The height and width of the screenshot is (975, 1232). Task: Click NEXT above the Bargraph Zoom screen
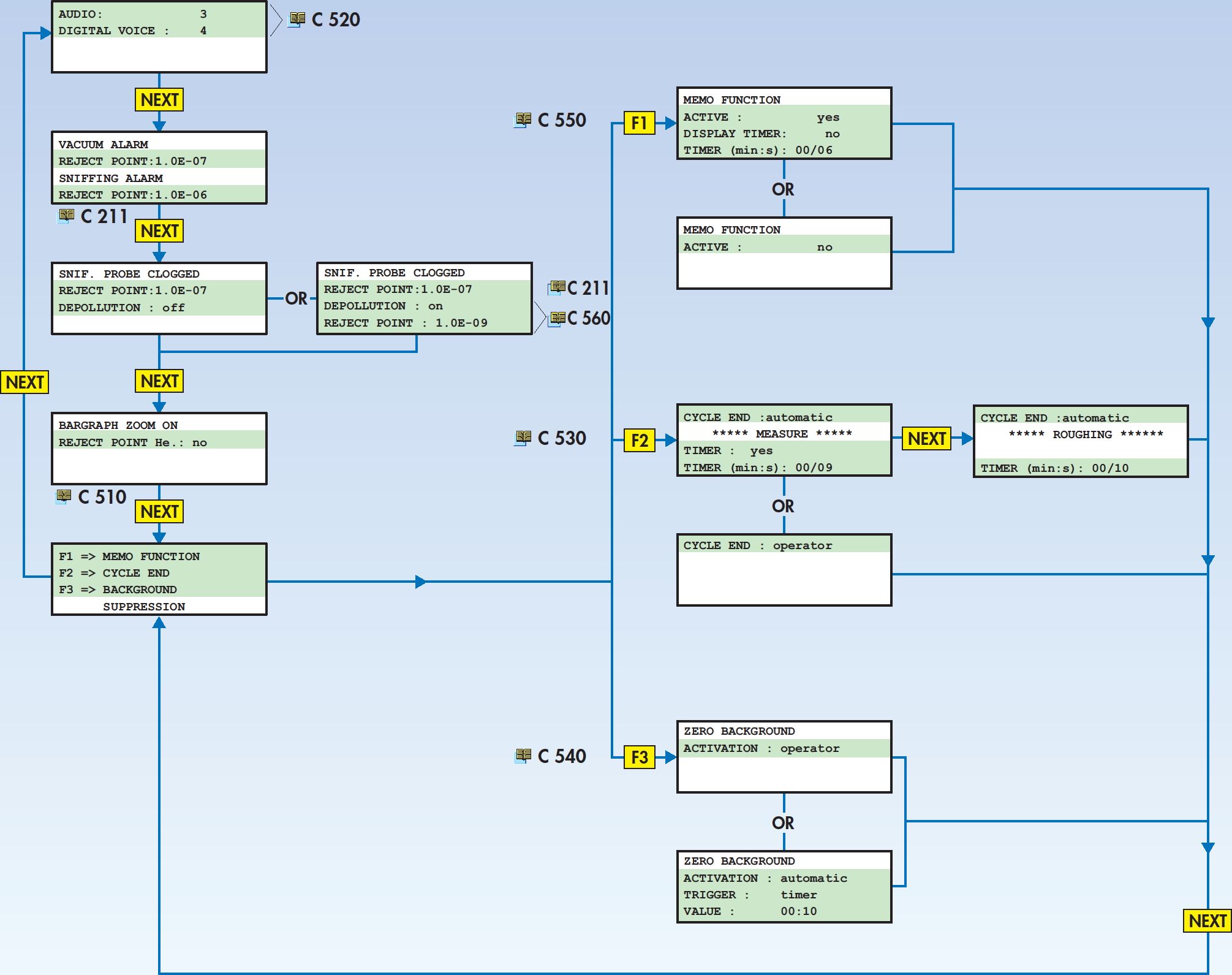click(159, 381)
